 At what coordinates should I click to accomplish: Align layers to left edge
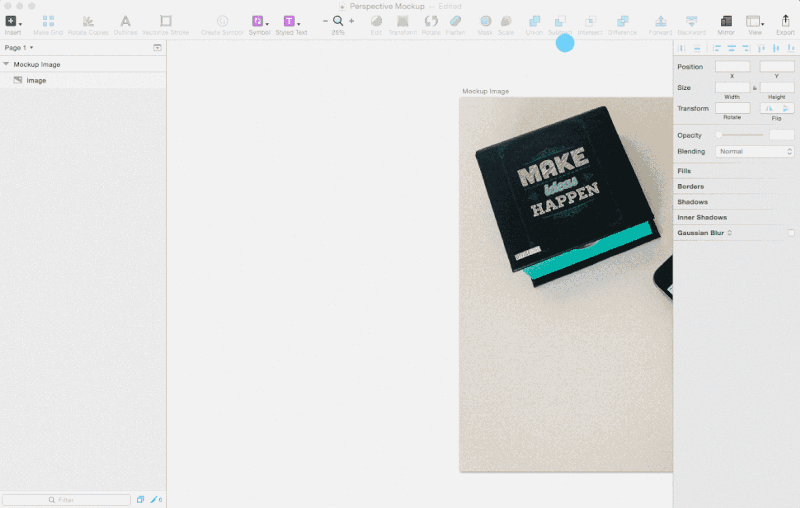[x=717, y=48]
